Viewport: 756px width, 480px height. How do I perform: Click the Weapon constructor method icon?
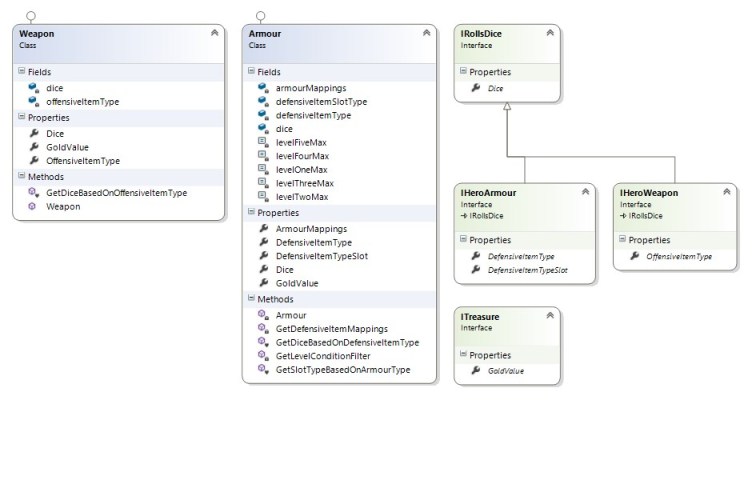(x=33, y=206)
